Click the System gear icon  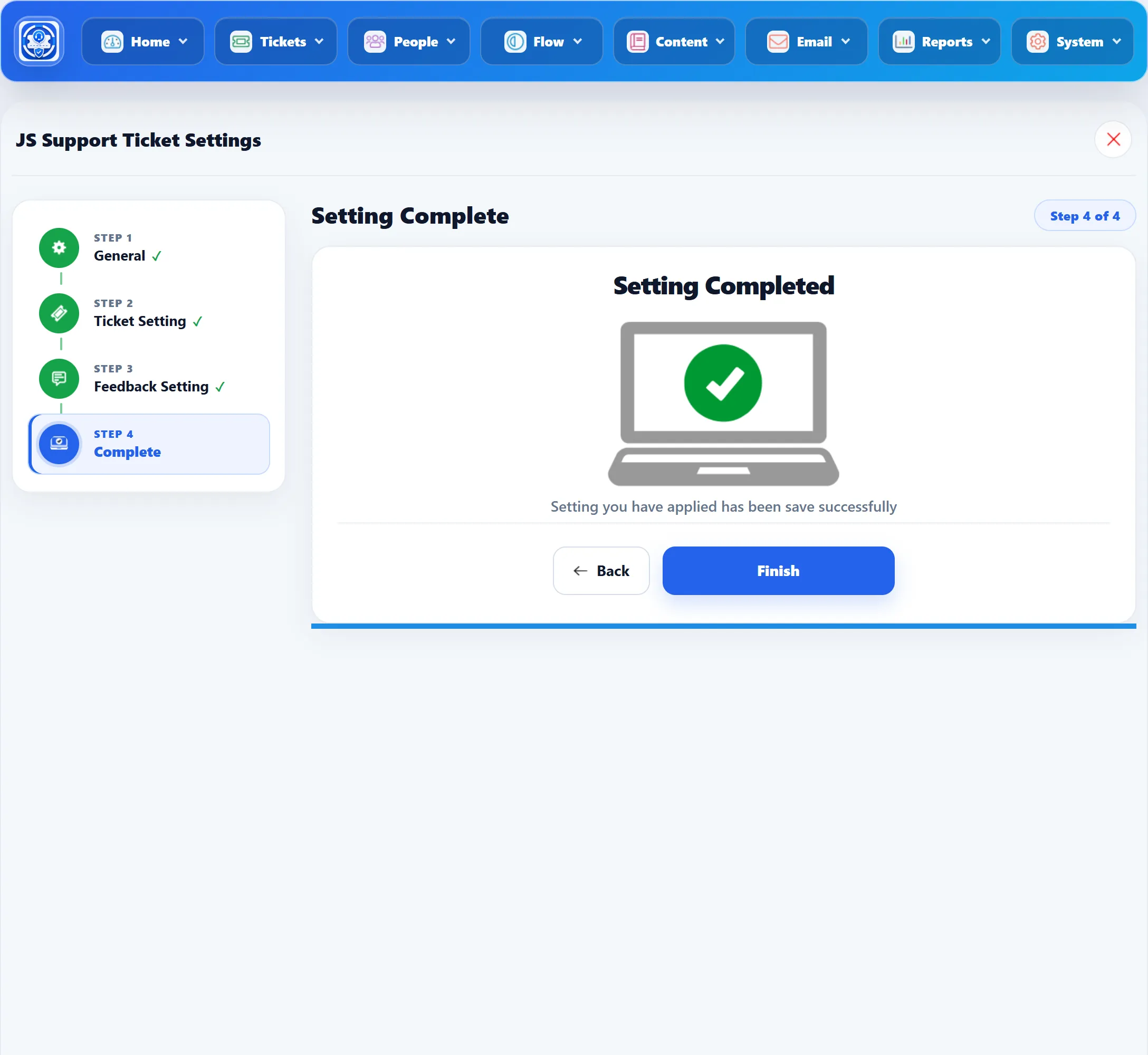[x=1038, y=42]
